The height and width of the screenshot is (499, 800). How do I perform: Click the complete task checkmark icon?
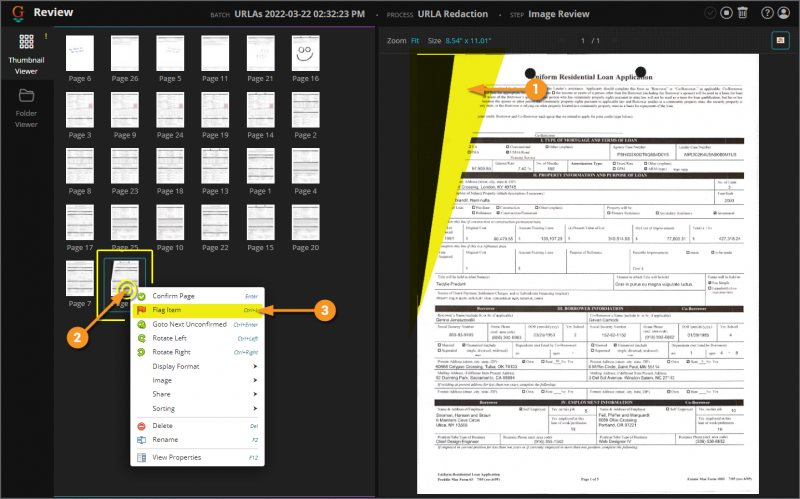click(x=710, y=13)
